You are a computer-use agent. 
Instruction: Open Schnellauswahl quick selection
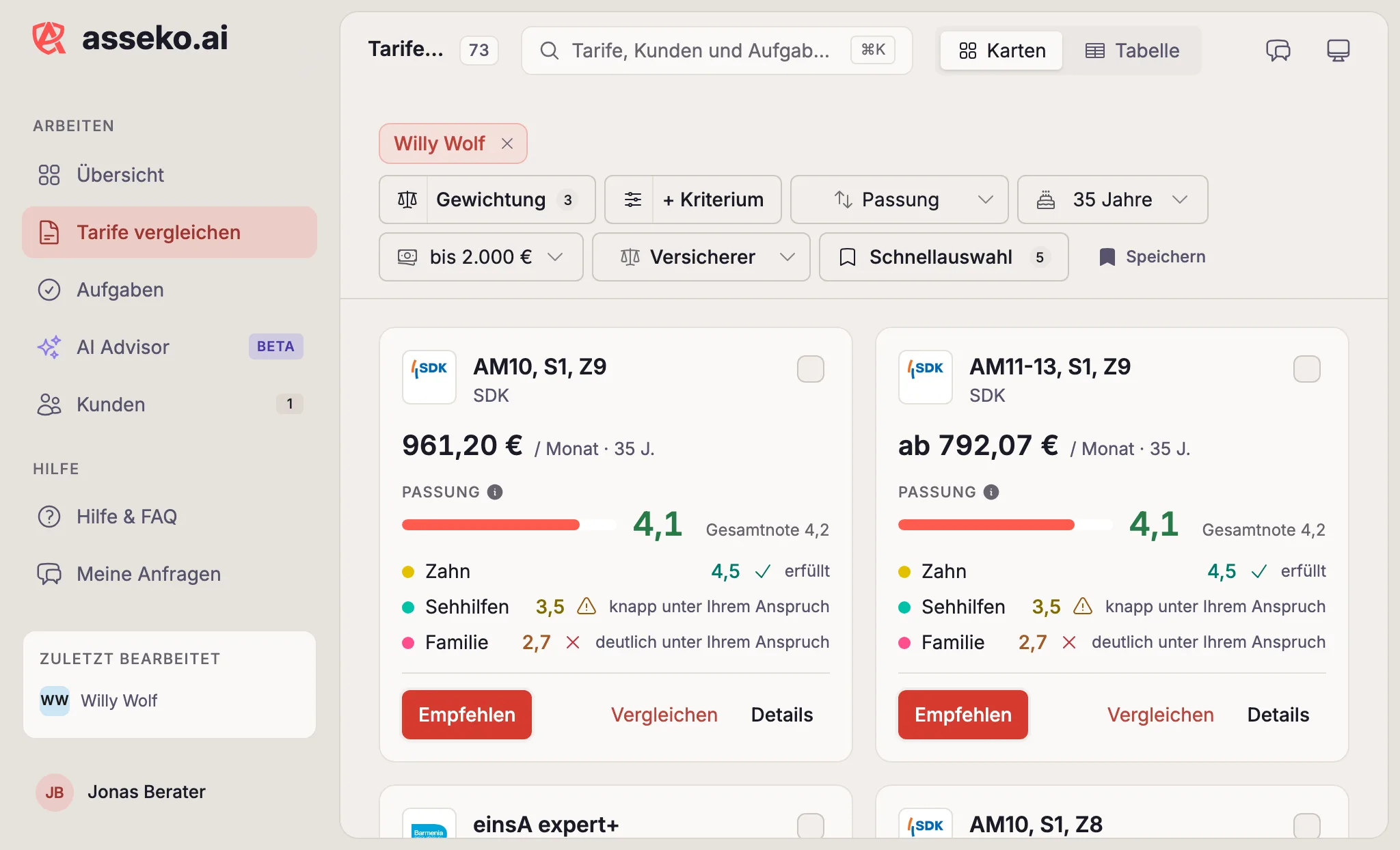(x=944, y=257)
